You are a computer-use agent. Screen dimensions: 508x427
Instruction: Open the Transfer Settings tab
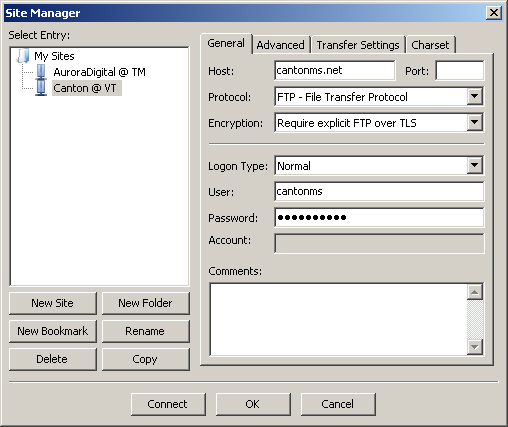click(x=358, y=45)
